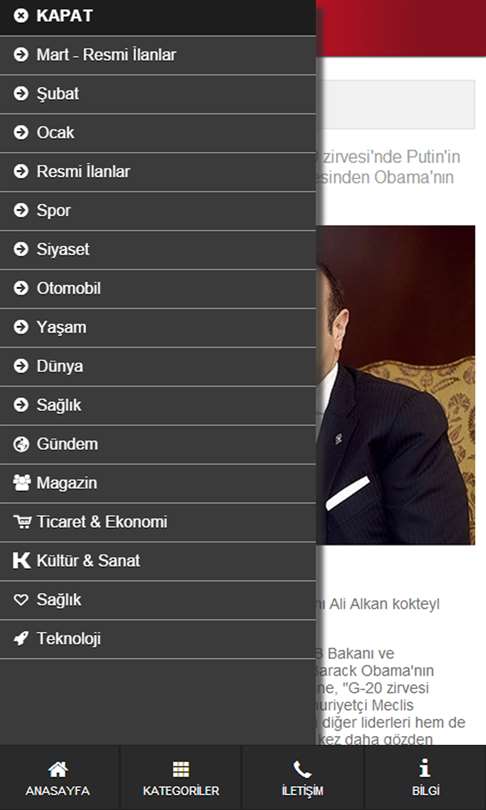Choose Ocak from the side menu
The height and width of the screenshot is (810, 486).
tap(158, 133)
